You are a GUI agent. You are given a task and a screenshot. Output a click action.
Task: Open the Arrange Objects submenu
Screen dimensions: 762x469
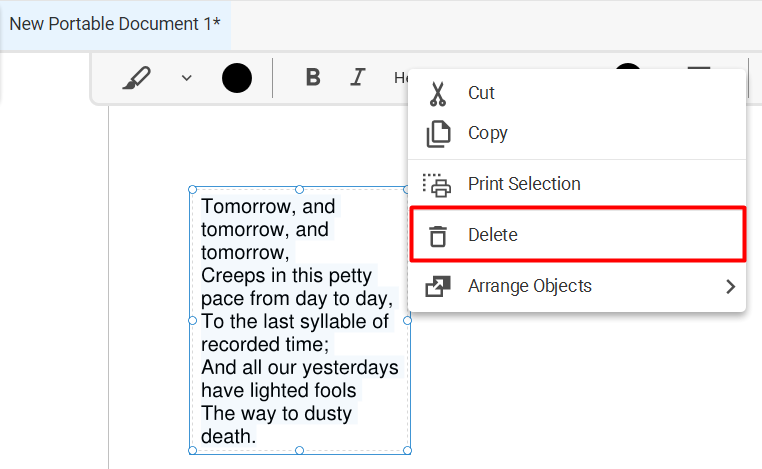coord(577,286)
